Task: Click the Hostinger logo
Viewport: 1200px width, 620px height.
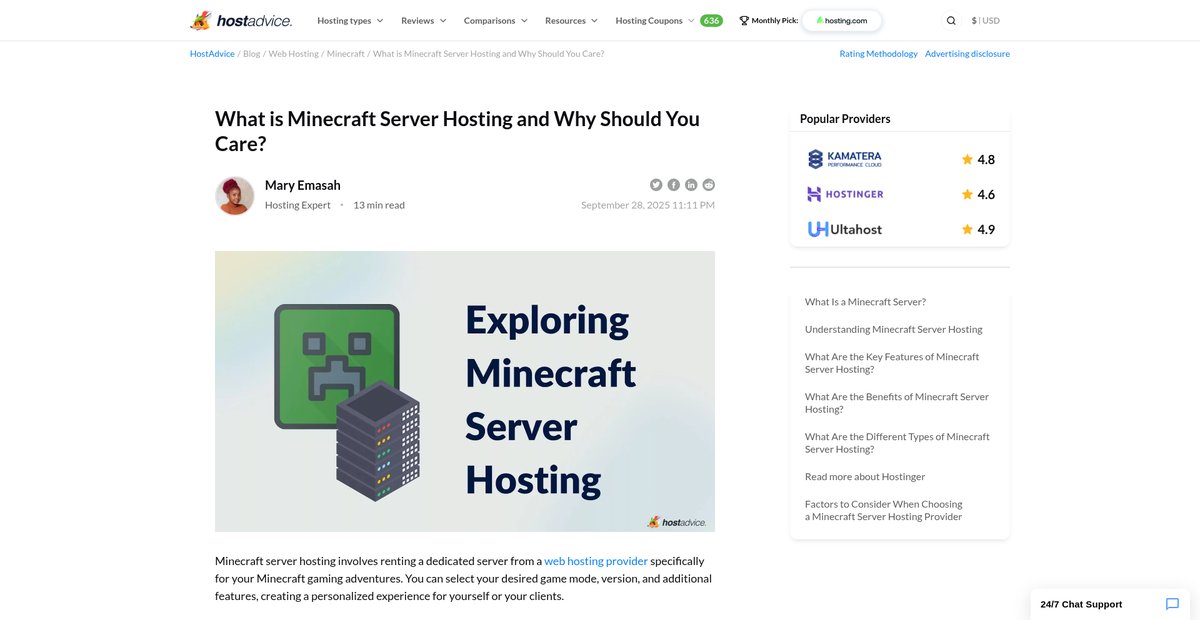Action: pyautogui.click(x=845, y=194)
